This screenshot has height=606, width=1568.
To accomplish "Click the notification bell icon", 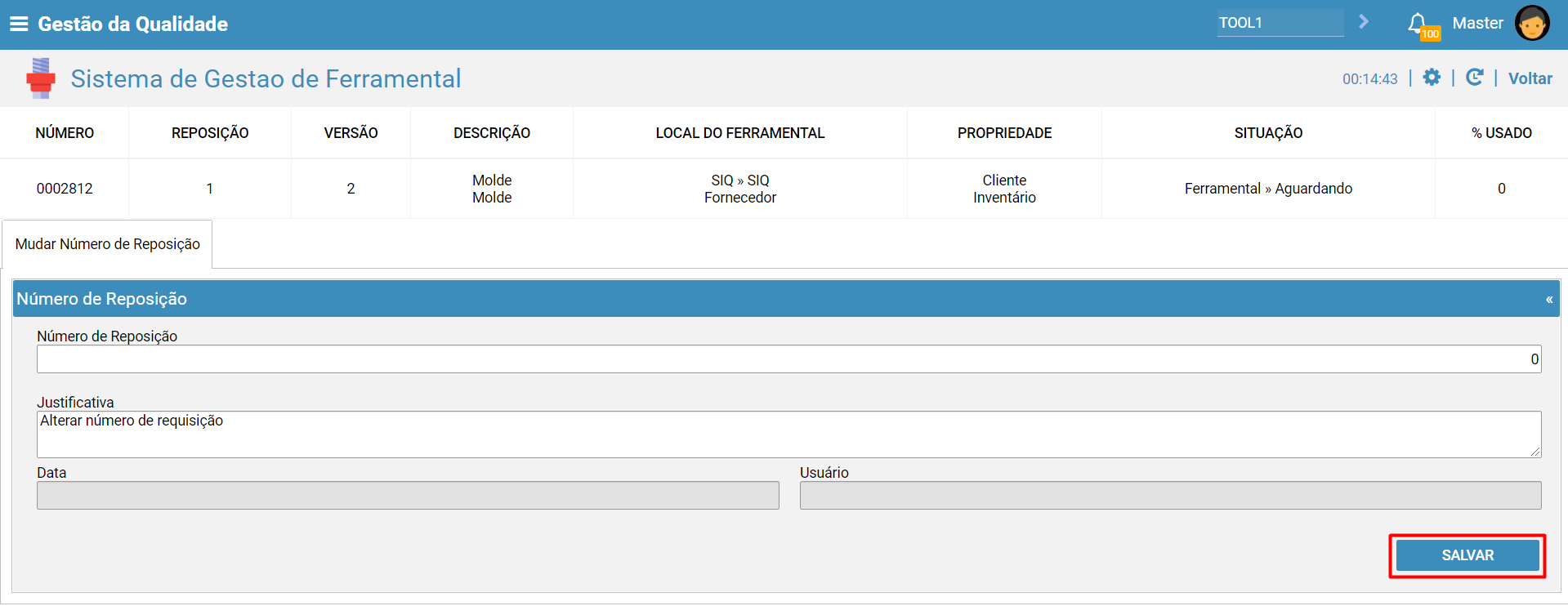I will [1418, 23].
